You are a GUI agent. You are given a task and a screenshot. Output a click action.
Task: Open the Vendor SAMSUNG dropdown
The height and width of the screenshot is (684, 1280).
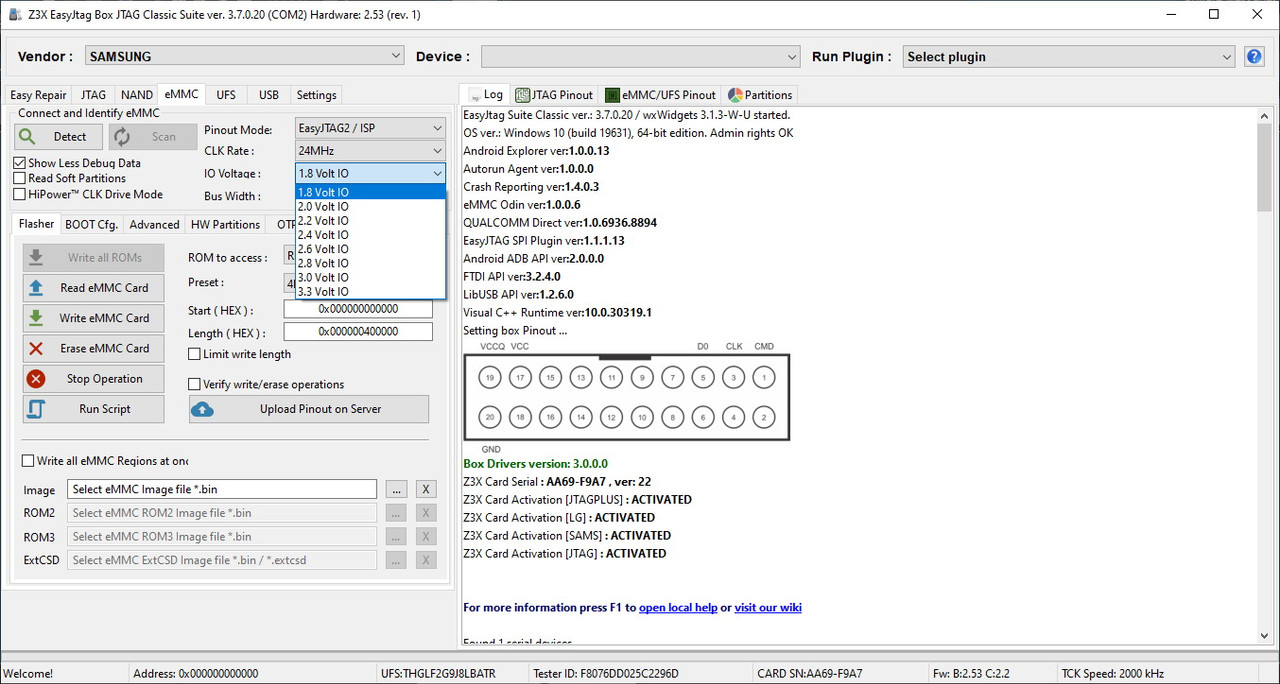(244, 57)
